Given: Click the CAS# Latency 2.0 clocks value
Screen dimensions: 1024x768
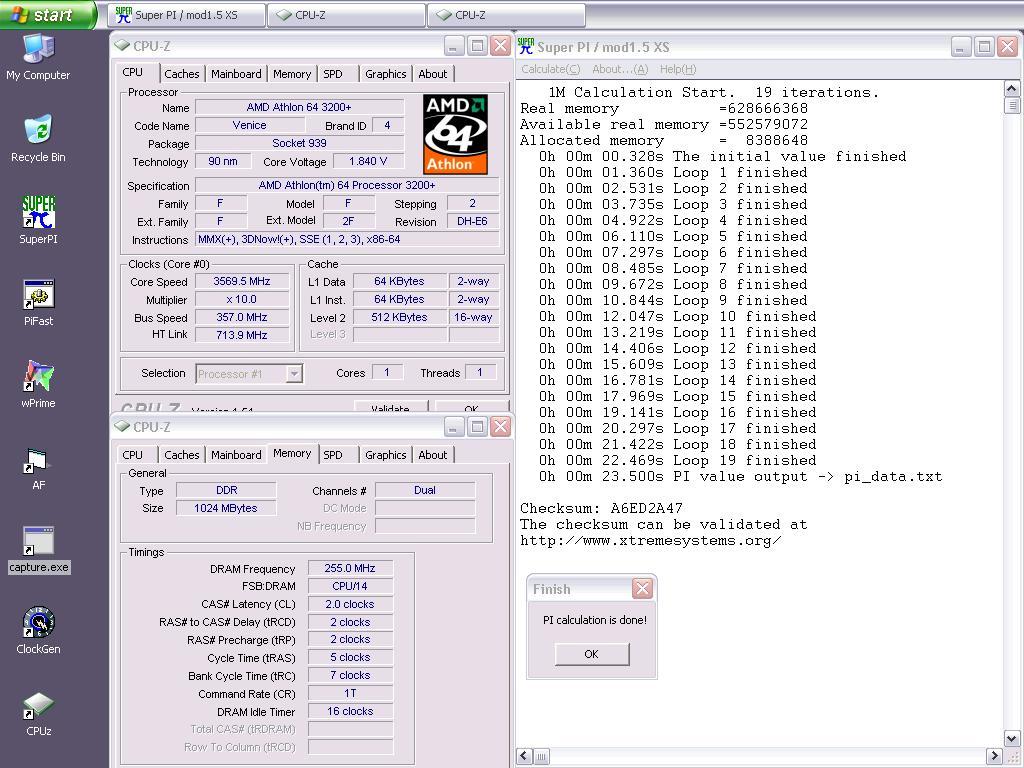Looking at the screenshot, I should click(350, 604).
